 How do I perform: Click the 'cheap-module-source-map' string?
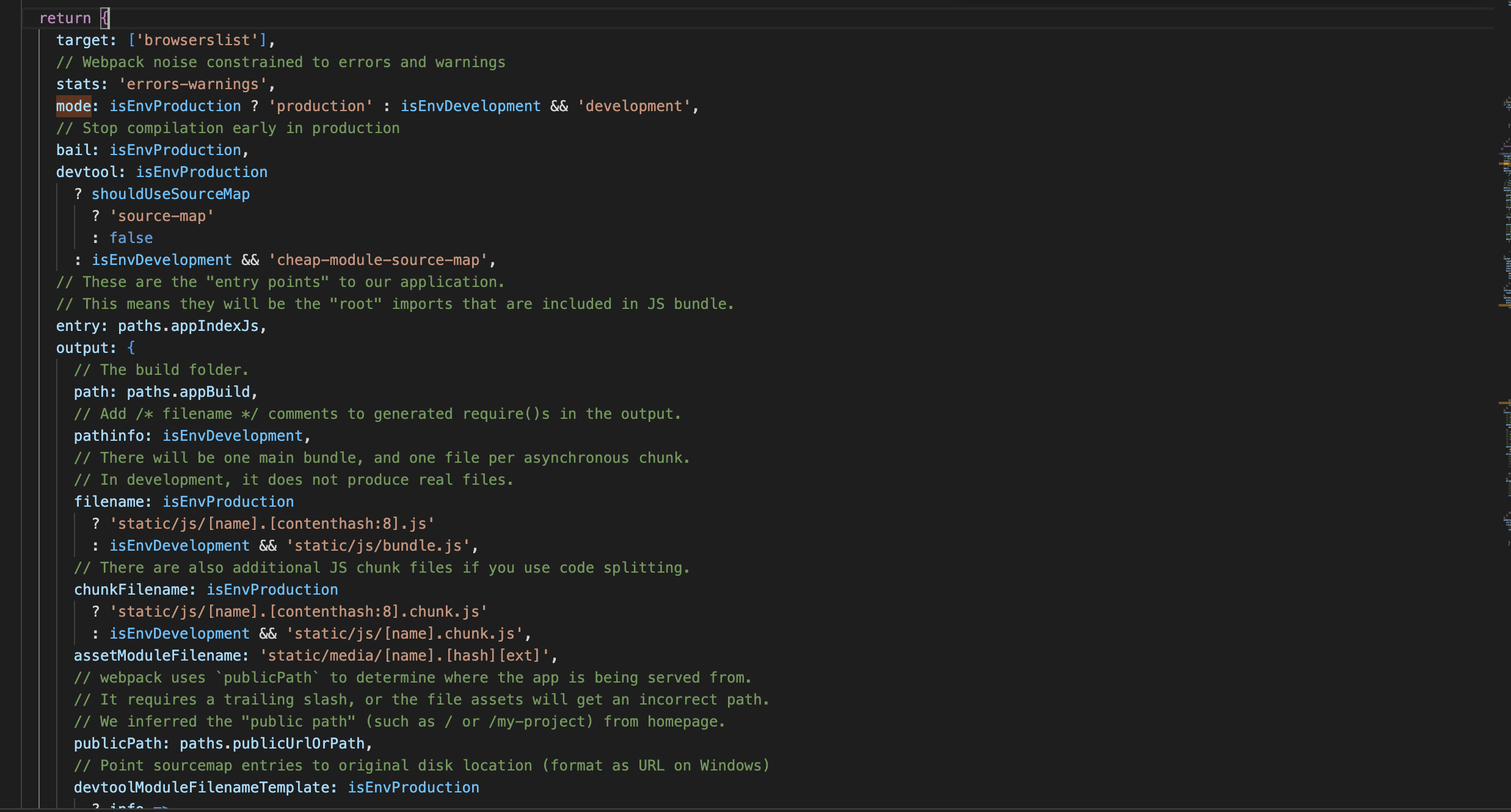[378, 260]
